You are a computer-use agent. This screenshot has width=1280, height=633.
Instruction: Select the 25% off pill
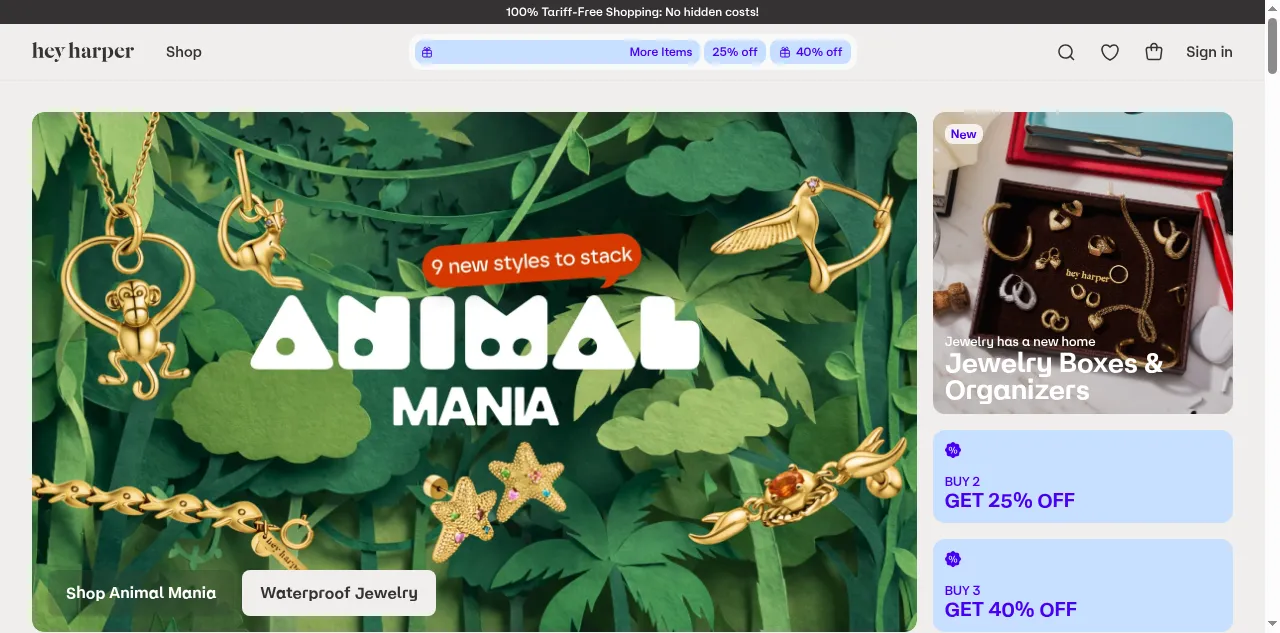click(x=735, y=52)
